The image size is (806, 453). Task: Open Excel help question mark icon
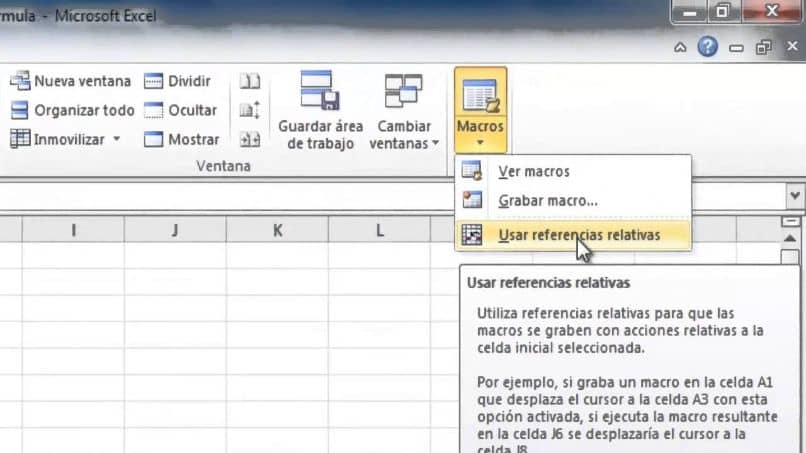pos(707,47)
